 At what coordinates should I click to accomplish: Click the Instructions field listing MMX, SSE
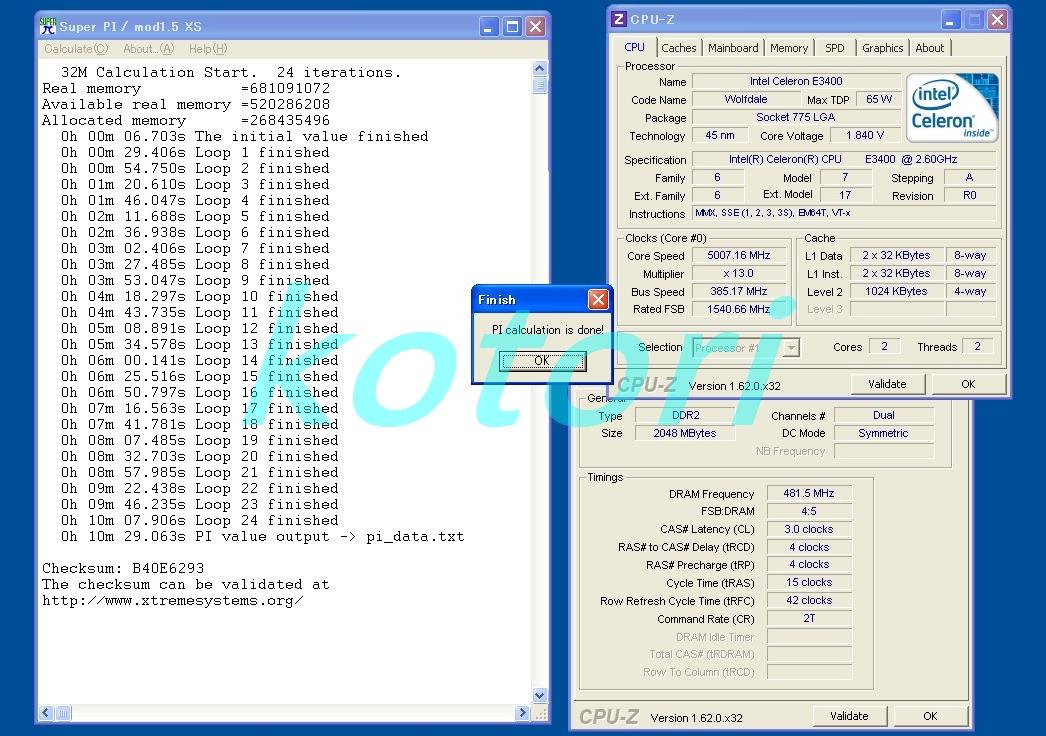pyautogui.click(x=845, y=214)
